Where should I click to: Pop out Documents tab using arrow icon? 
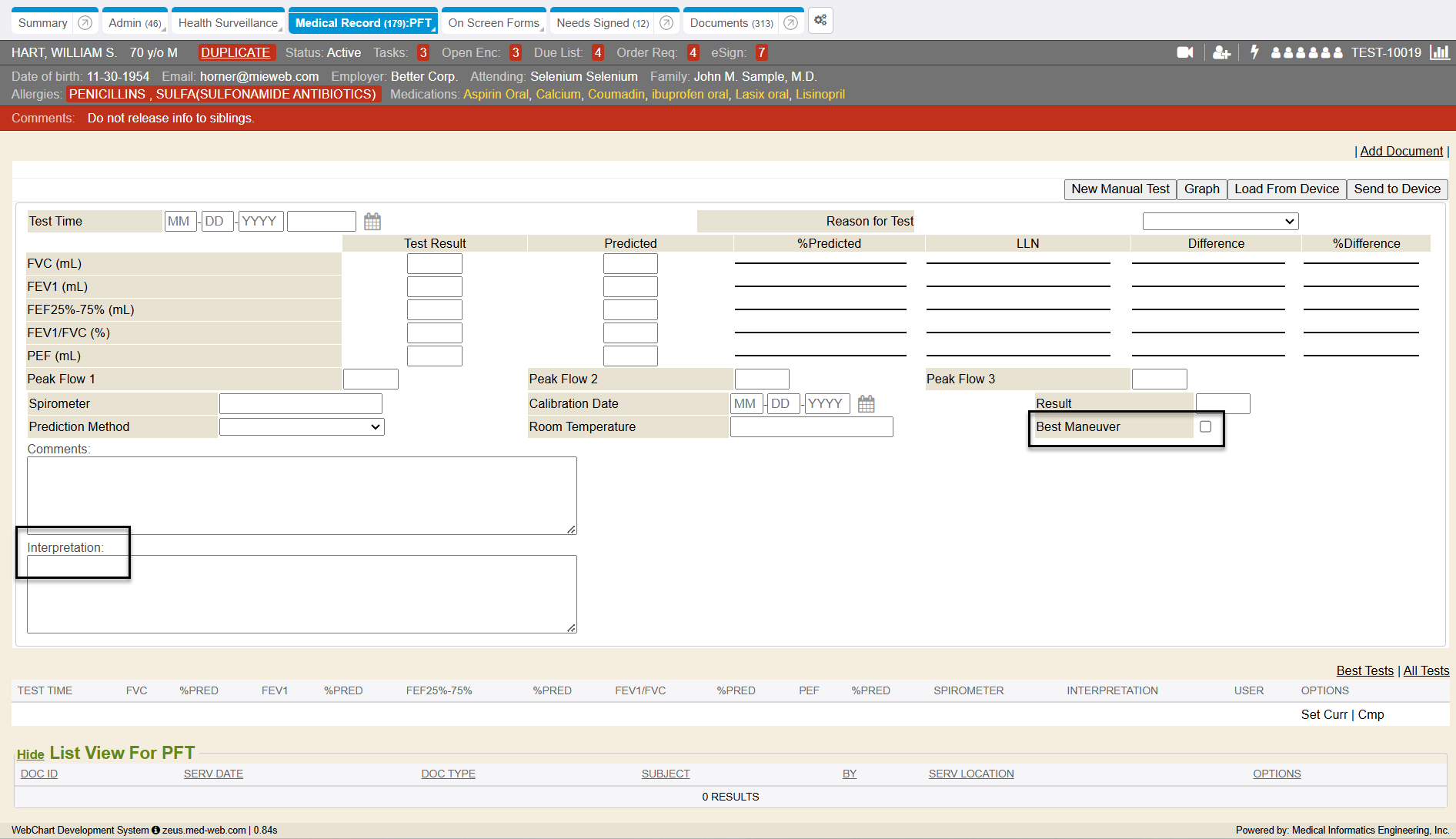click(x=790, y=23)
